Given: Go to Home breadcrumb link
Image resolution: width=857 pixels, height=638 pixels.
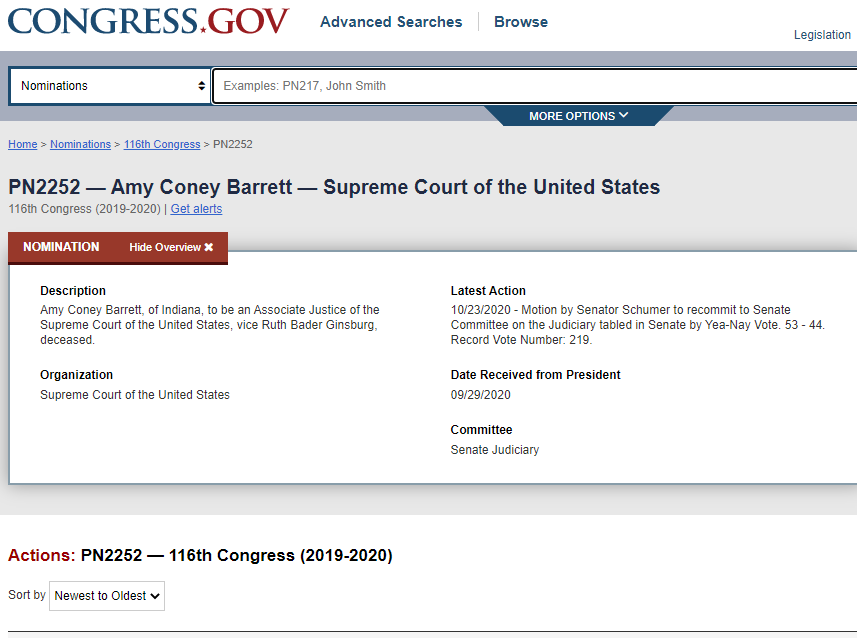Looking at the screenshot, I should pyautogui.click(x=22, y=144).
